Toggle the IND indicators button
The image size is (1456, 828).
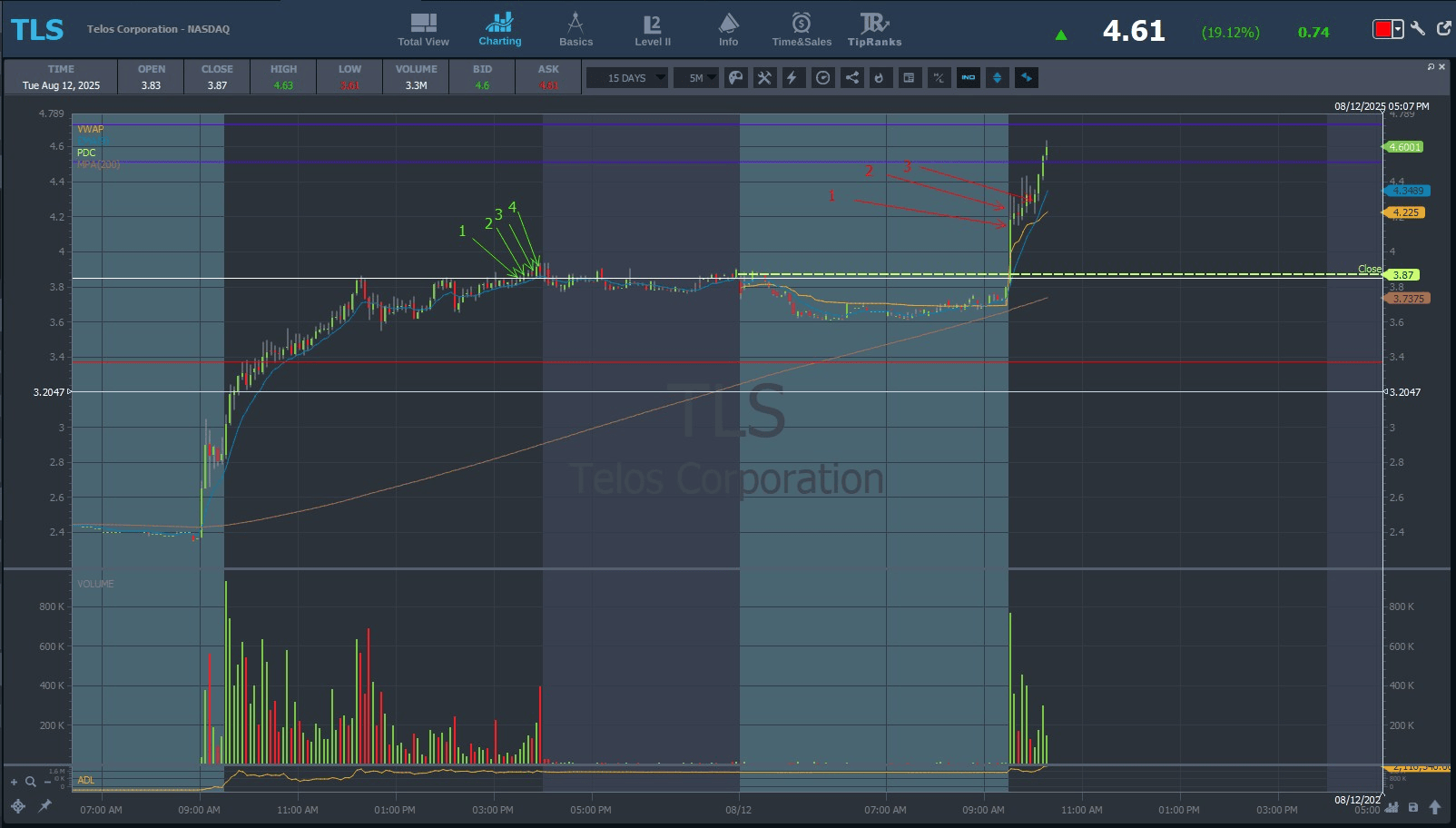[x=968, y=78]
